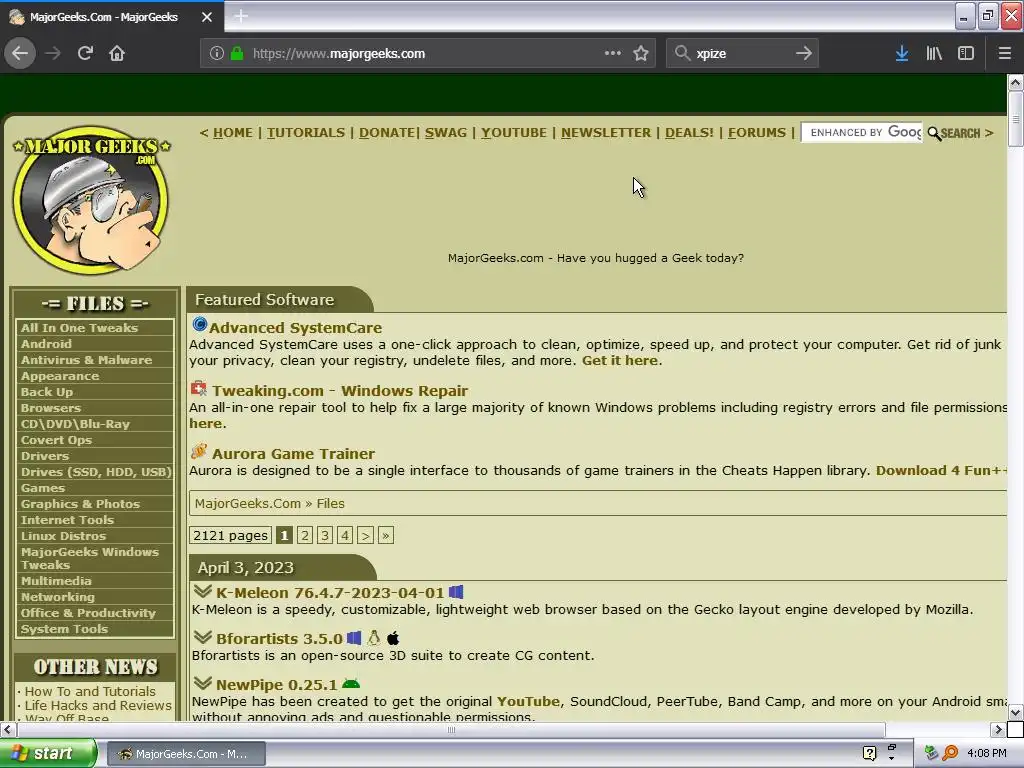Image resolution: width=1024 pixels, height=768 pixels.
Task: Click the Windows flag icon after K-Meleon title
Action: tap(456, 592)
